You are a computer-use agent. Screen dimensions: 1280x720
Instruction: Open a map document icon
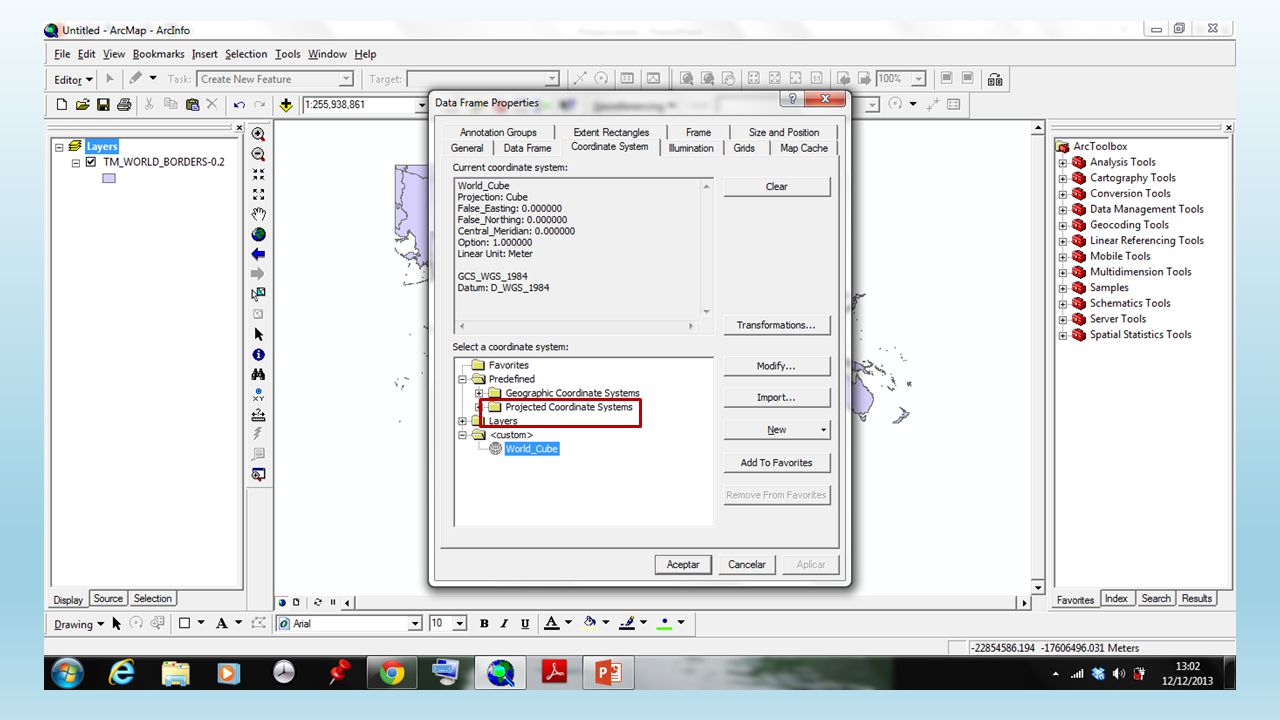tap(82, 104)
